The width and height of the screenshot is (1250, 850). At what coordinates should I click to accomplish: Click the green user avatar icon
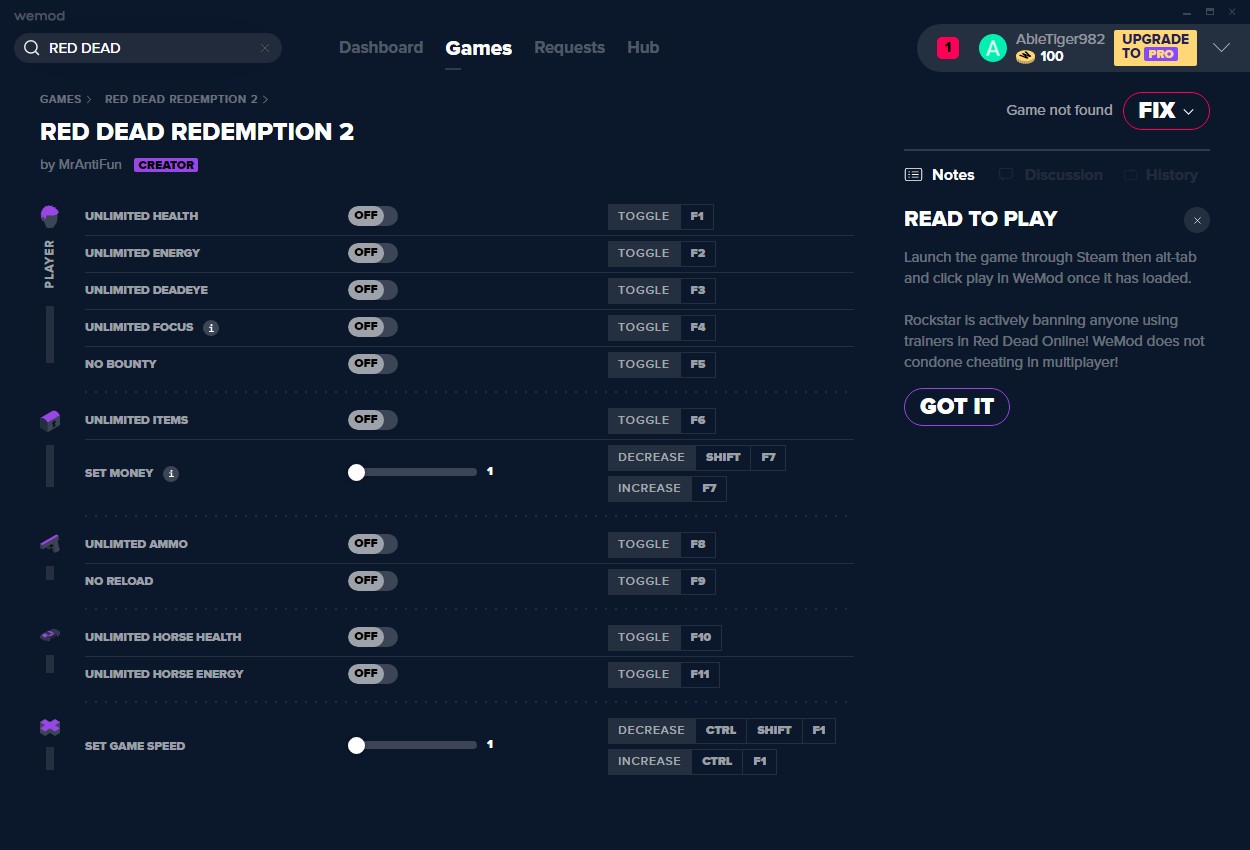click(x=992, y=48)
